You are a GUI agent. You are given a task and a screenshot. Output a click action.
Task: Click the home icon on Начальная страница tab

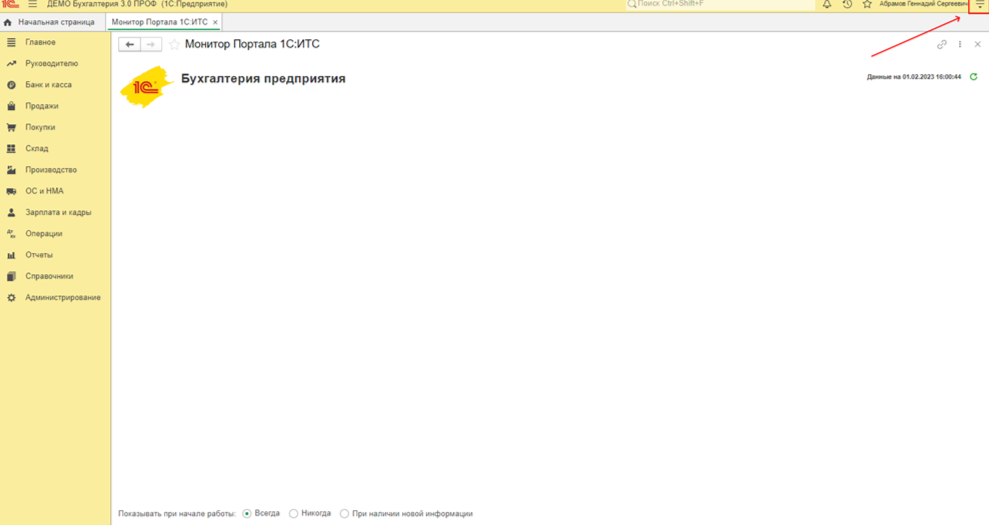click(8, 22)
